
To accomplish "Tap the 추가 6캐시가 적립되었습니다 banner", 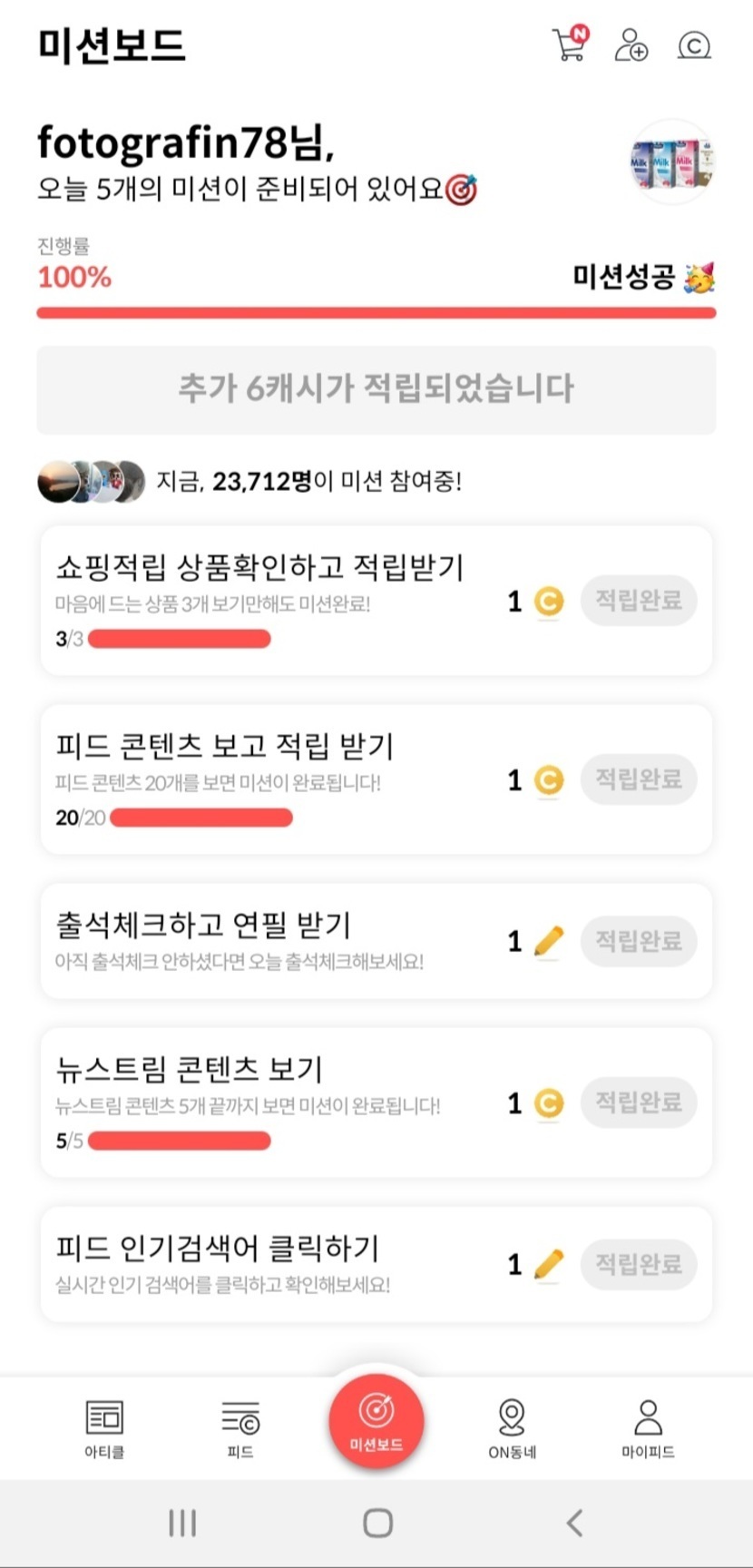I will (x=376, y=389).
